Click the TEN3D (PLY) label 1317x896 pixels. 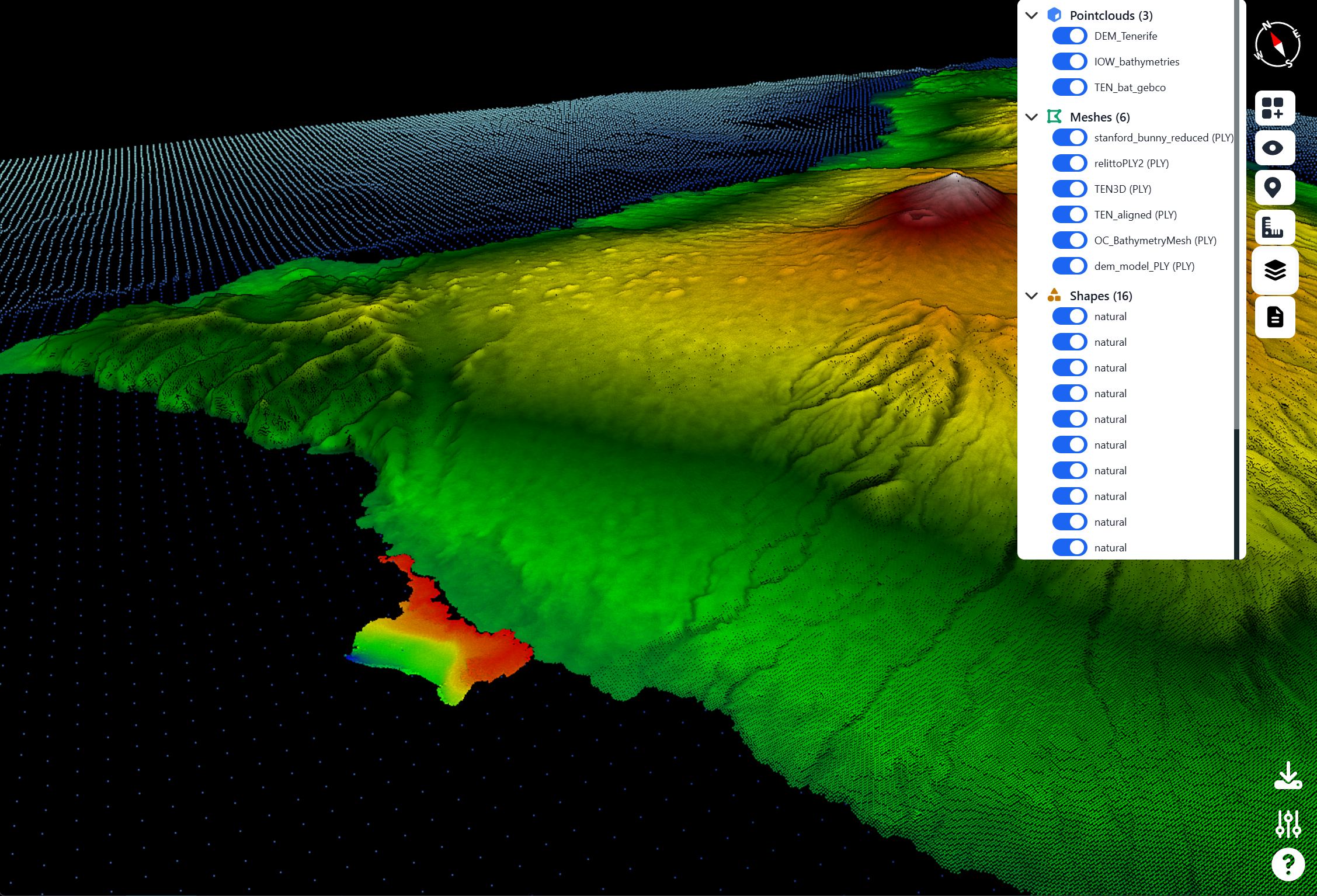[1123, 189]
